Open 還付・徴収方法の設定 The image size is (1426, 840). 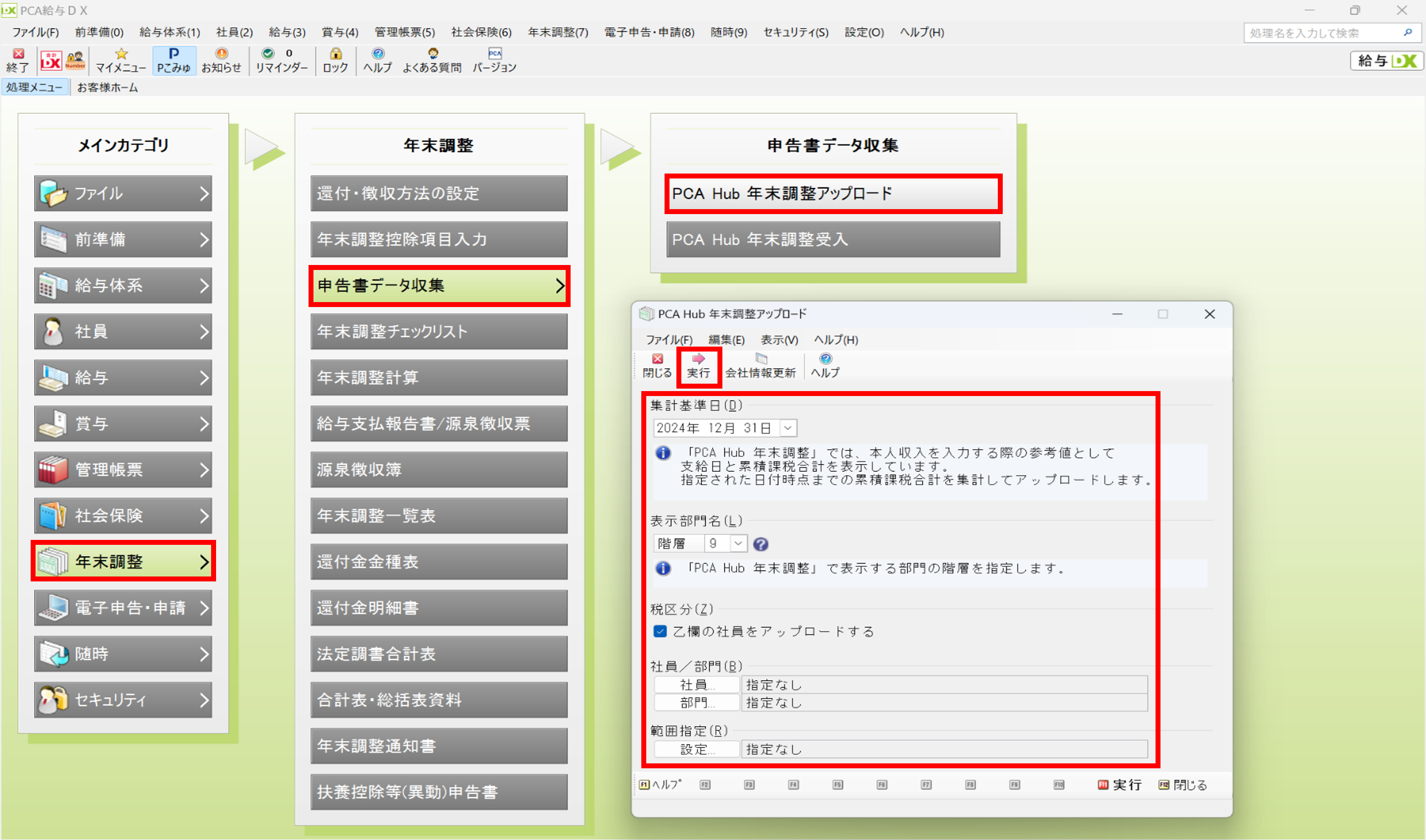point(439,194)
